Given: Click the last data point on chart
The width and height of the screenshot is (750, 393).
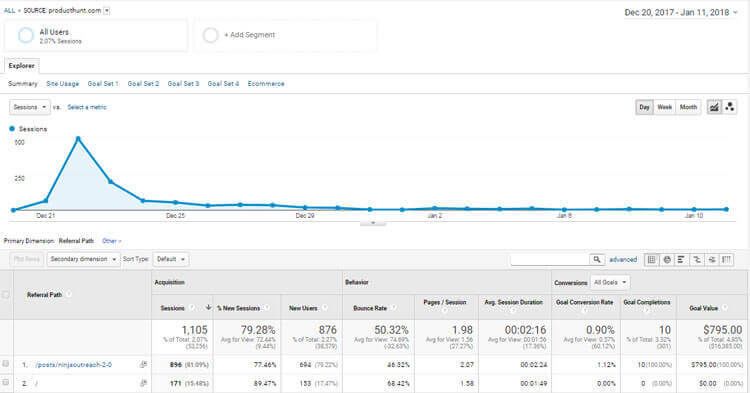Looking at the screenshot, I should [727, 209].
